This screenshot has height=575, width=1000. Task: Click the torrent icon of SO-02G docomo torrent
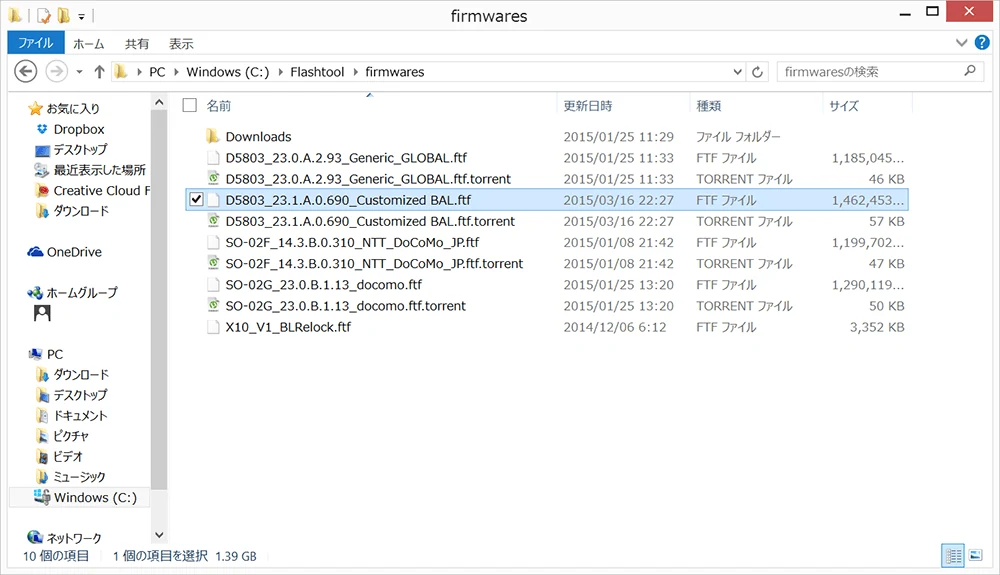click(214, 305)
